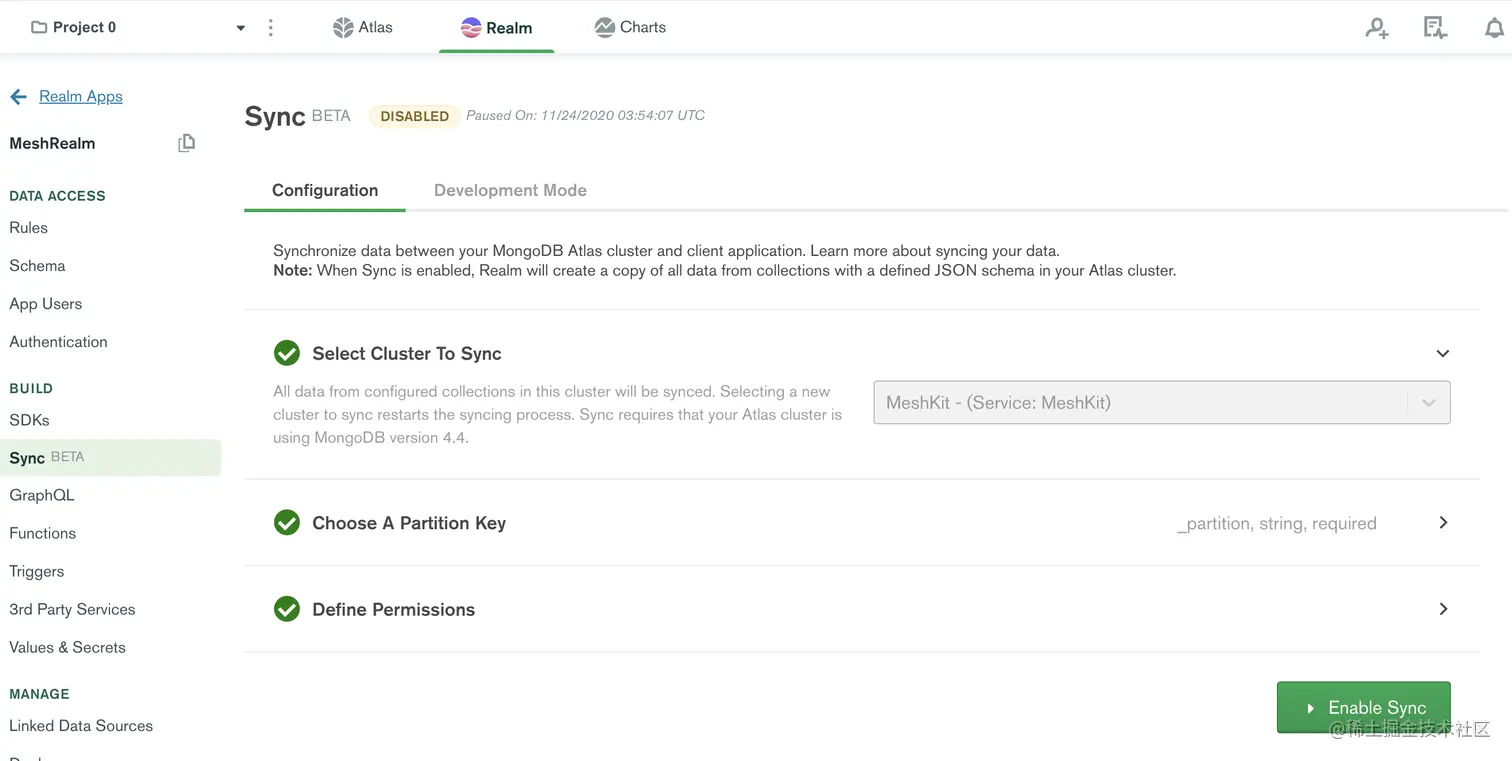Expand the Choose A Partition Key section

[x=1443, y=522]
